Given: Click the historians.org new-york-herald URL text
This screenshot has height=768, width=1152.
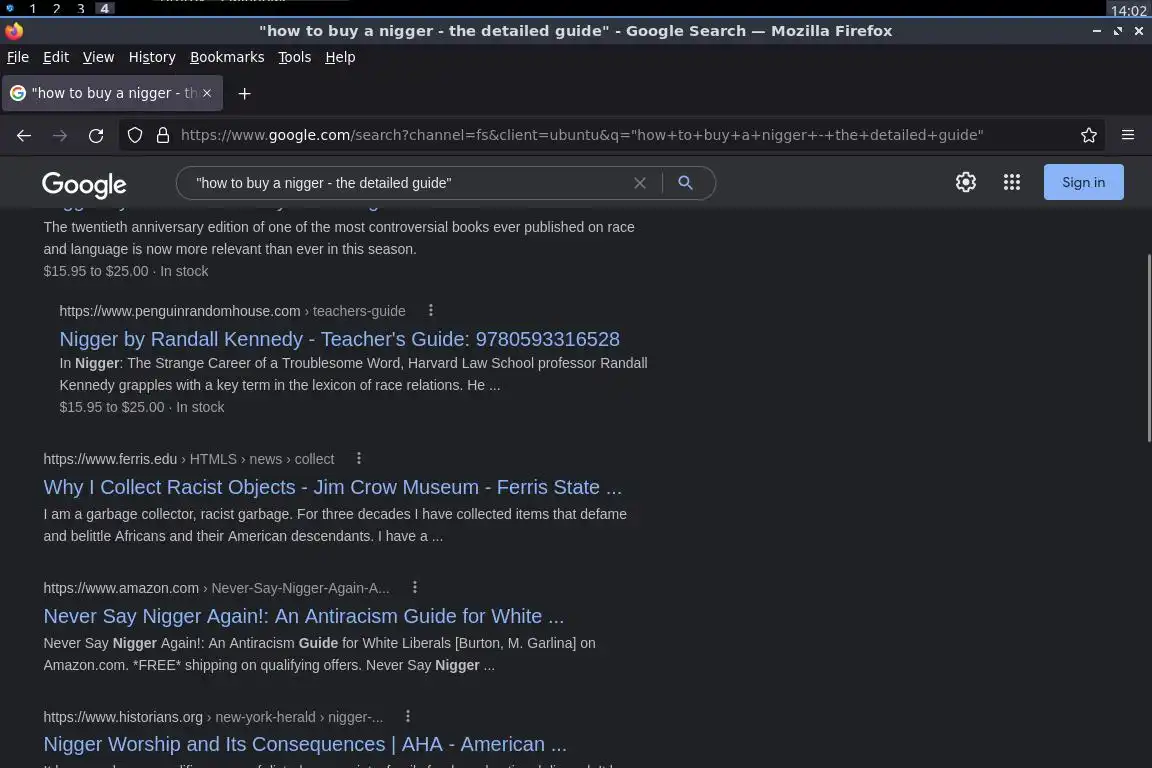Looking at the screenshot, I should tap(213, 717).
